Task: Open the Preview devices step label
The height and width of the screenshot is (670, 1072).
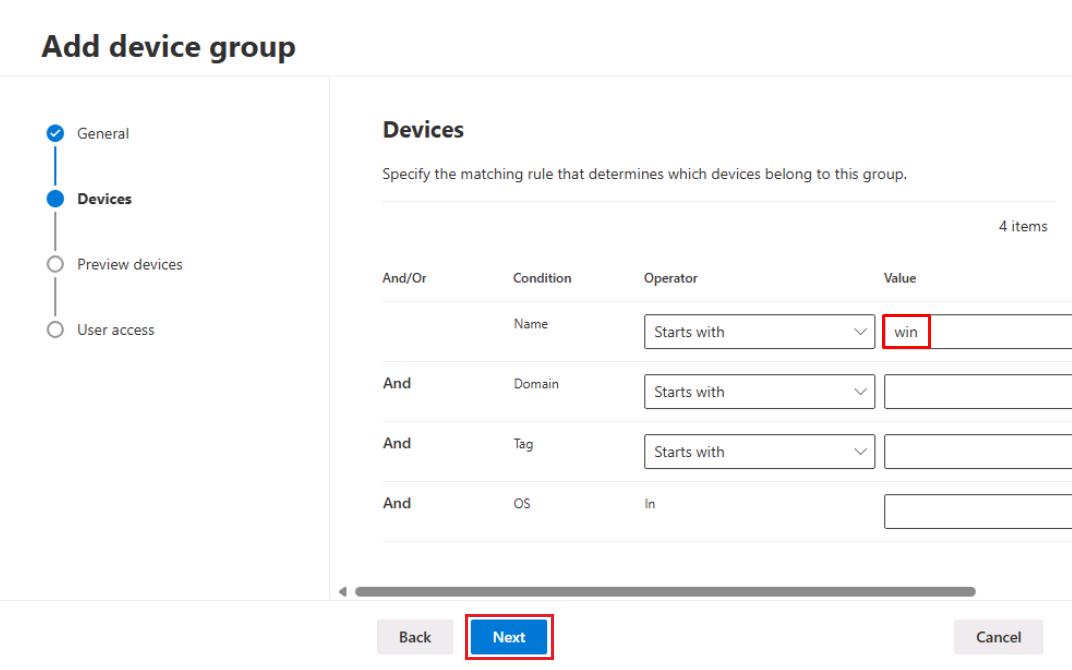Action: point(130,265)
